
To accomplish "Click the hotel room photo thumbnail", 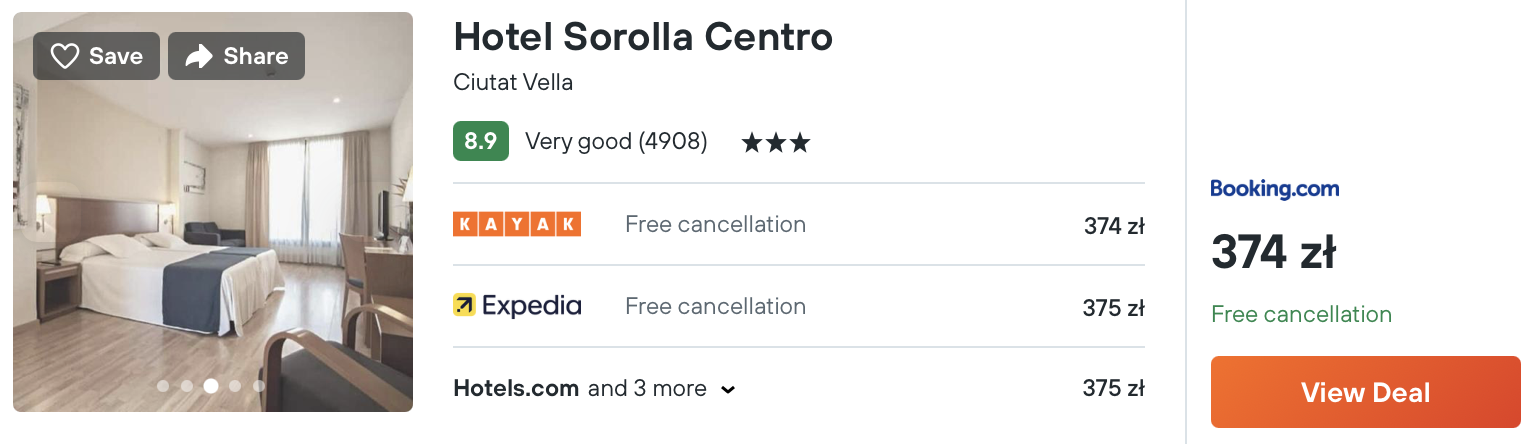I will (213, 212).
